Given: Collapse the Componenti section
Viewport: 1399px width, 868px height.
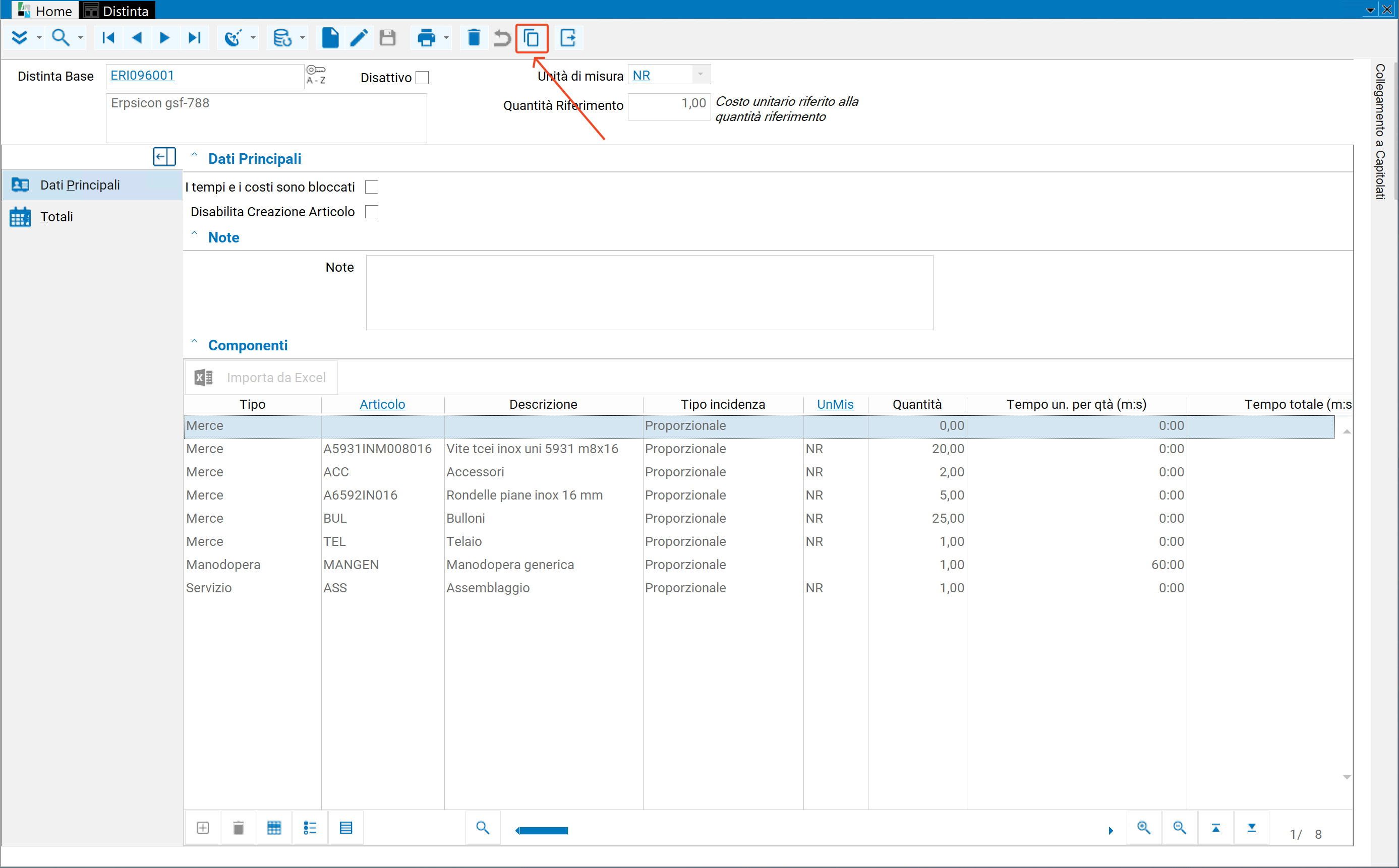Looking at the screenshot, I should pyautogui.click(x=194, y=342).
